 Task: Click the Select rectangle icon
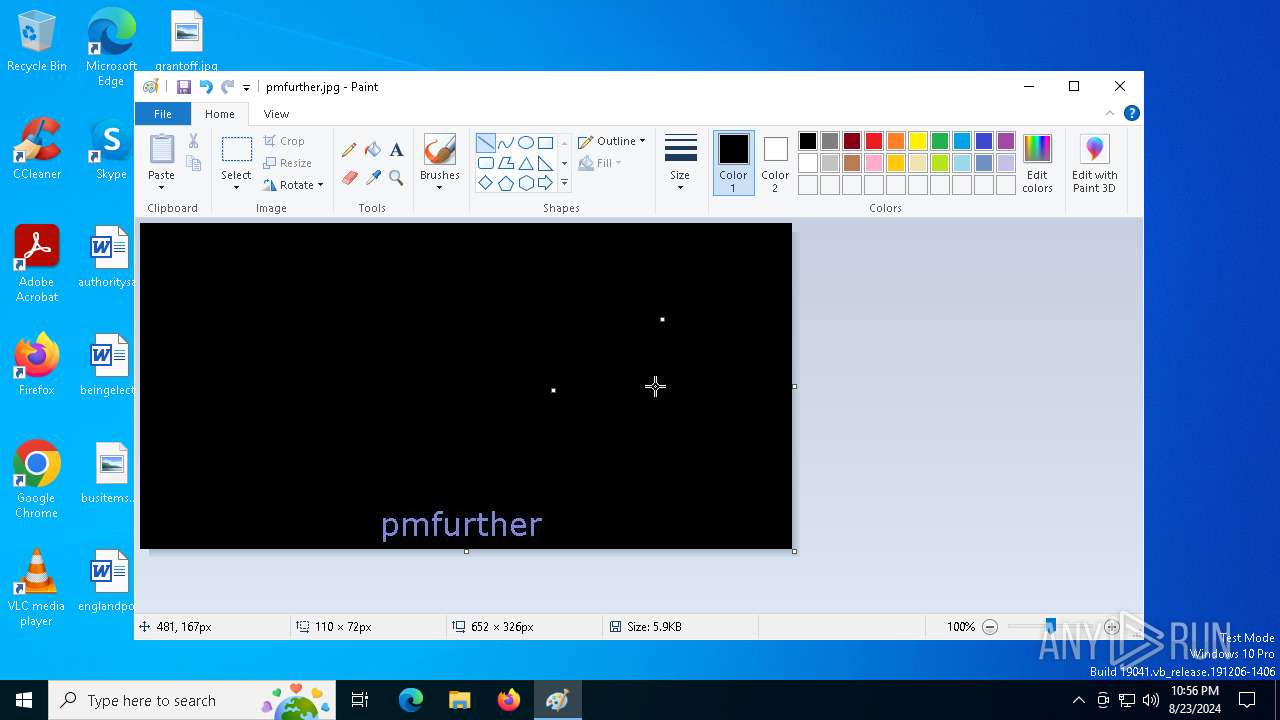click(236, 150)
